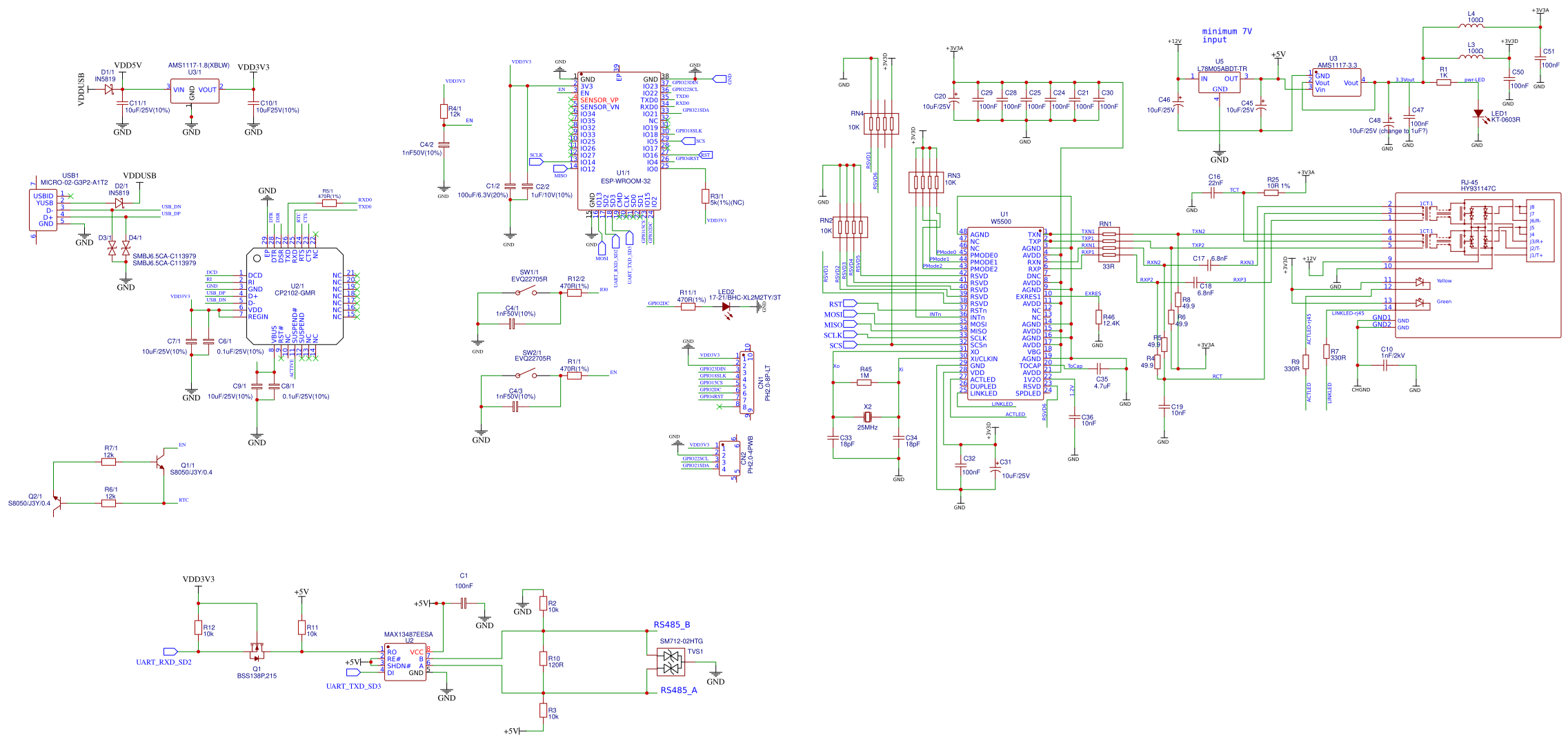
Task: Click the Yellow LED label in RJ-45
Action: [x=1444, y=281]
